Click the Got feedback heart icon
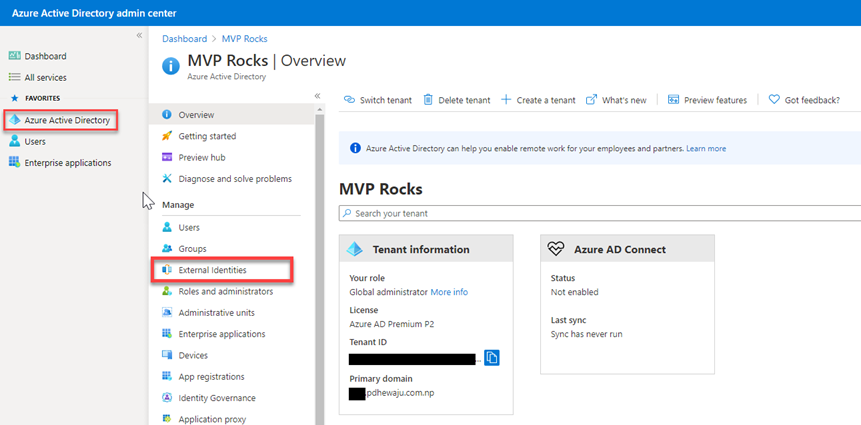Image resolution: width=861 pixels, height=425 pixels. tap(774, 99)
